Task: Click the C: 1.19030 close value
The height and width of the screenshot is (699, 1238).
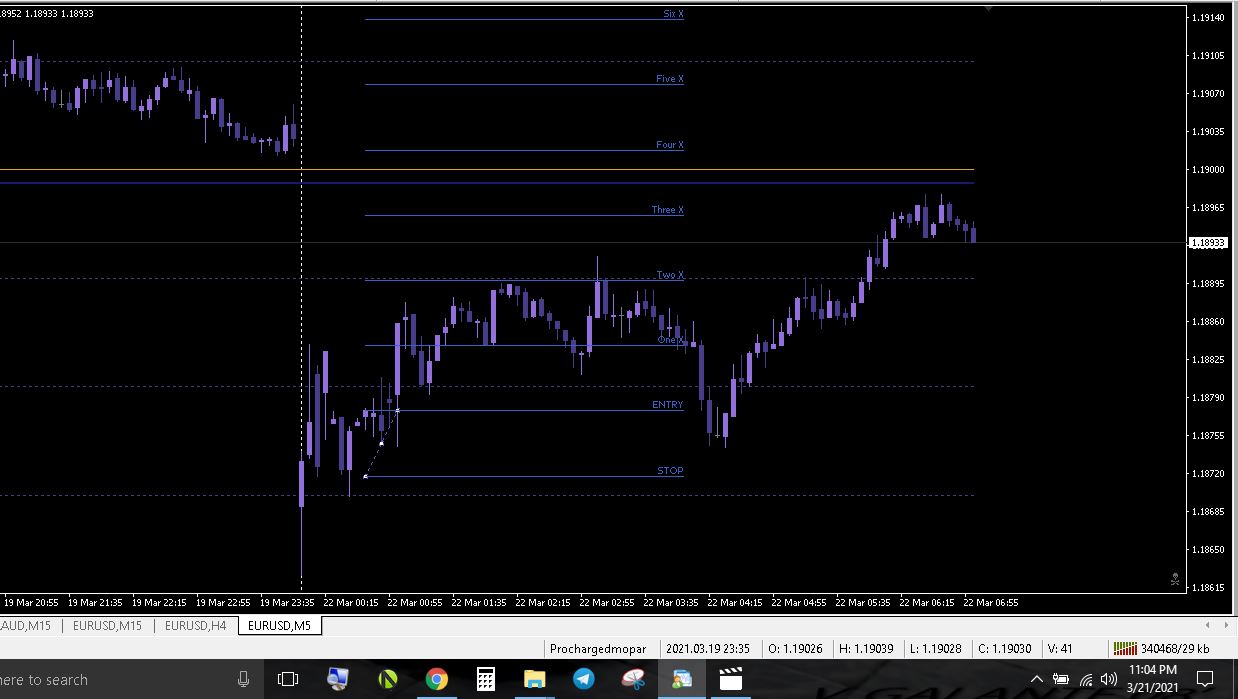Action: 1005,649
